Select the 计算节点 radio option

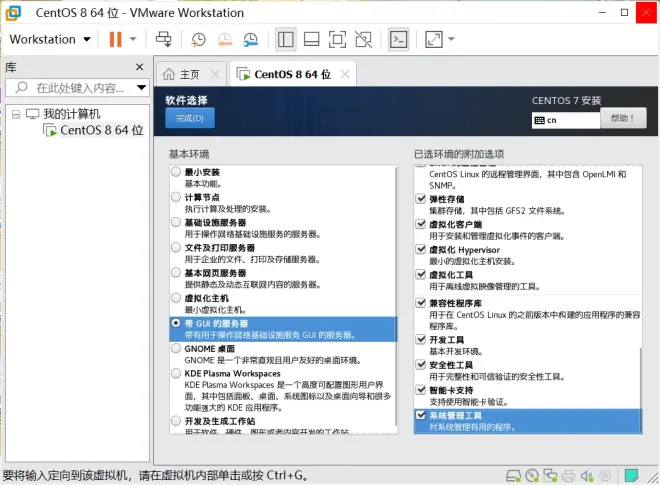(176, 197)
